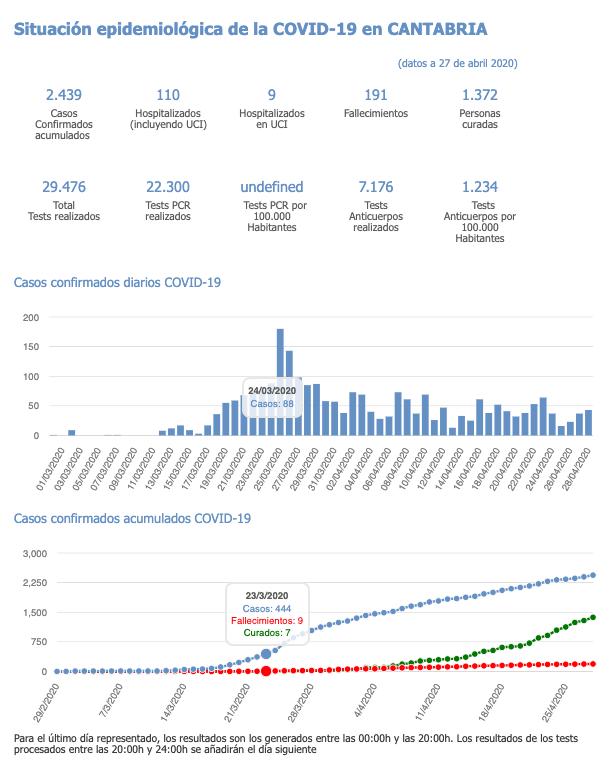Click the undefined Tests PCR per 100.000 value
This screenshot has width=610, height=760.
coord(271,187)
